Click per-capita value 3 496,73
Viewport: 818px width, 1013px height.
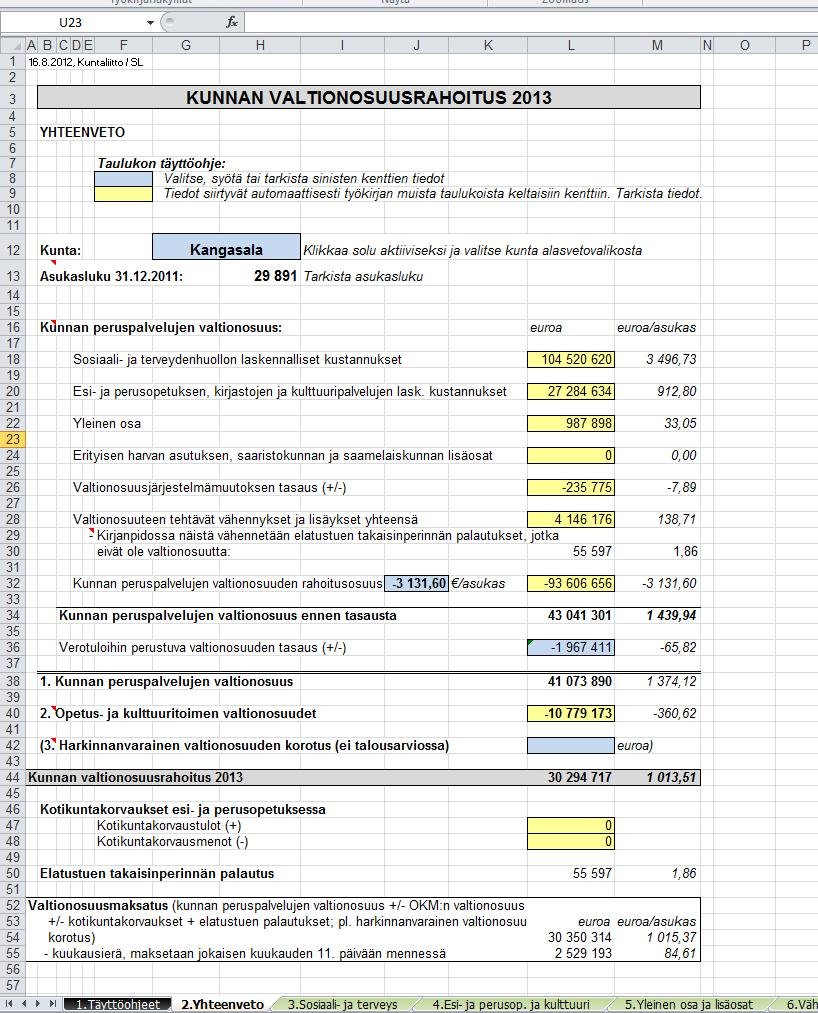point(671,359)
